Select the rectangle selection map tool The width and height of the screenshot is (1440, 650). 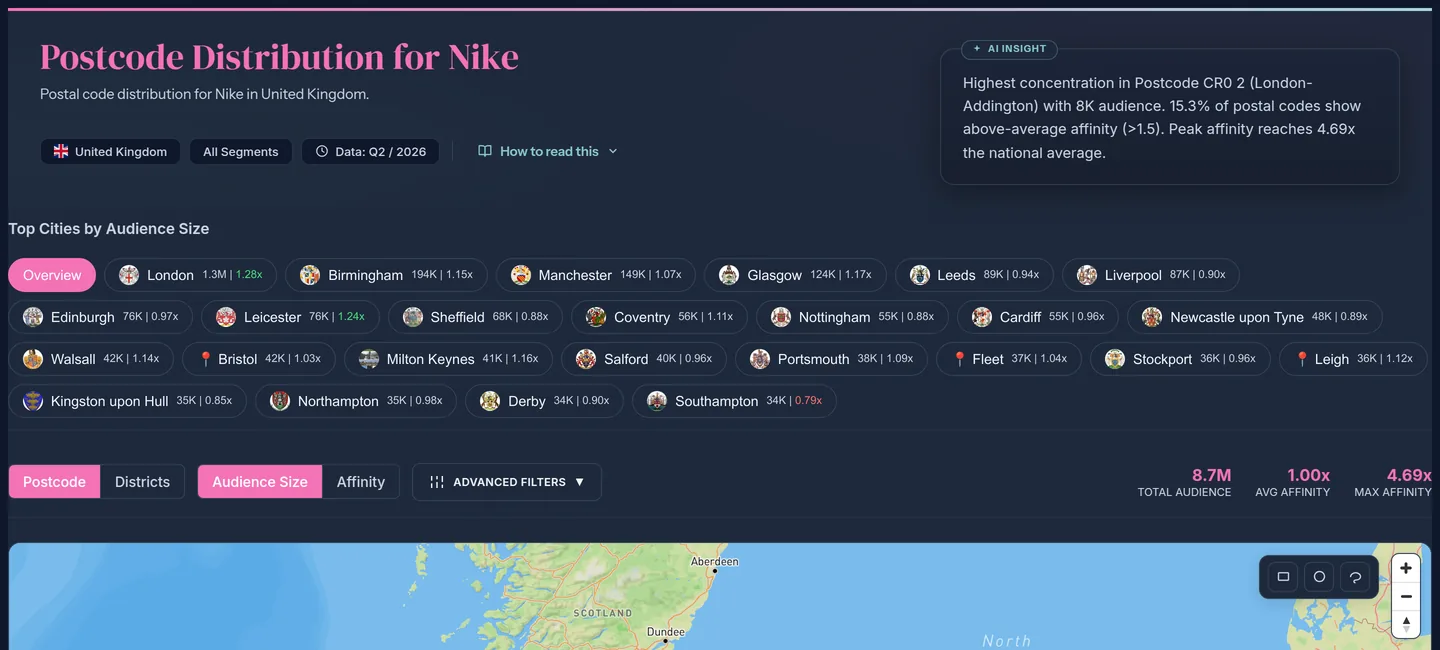pos(1283,577)
